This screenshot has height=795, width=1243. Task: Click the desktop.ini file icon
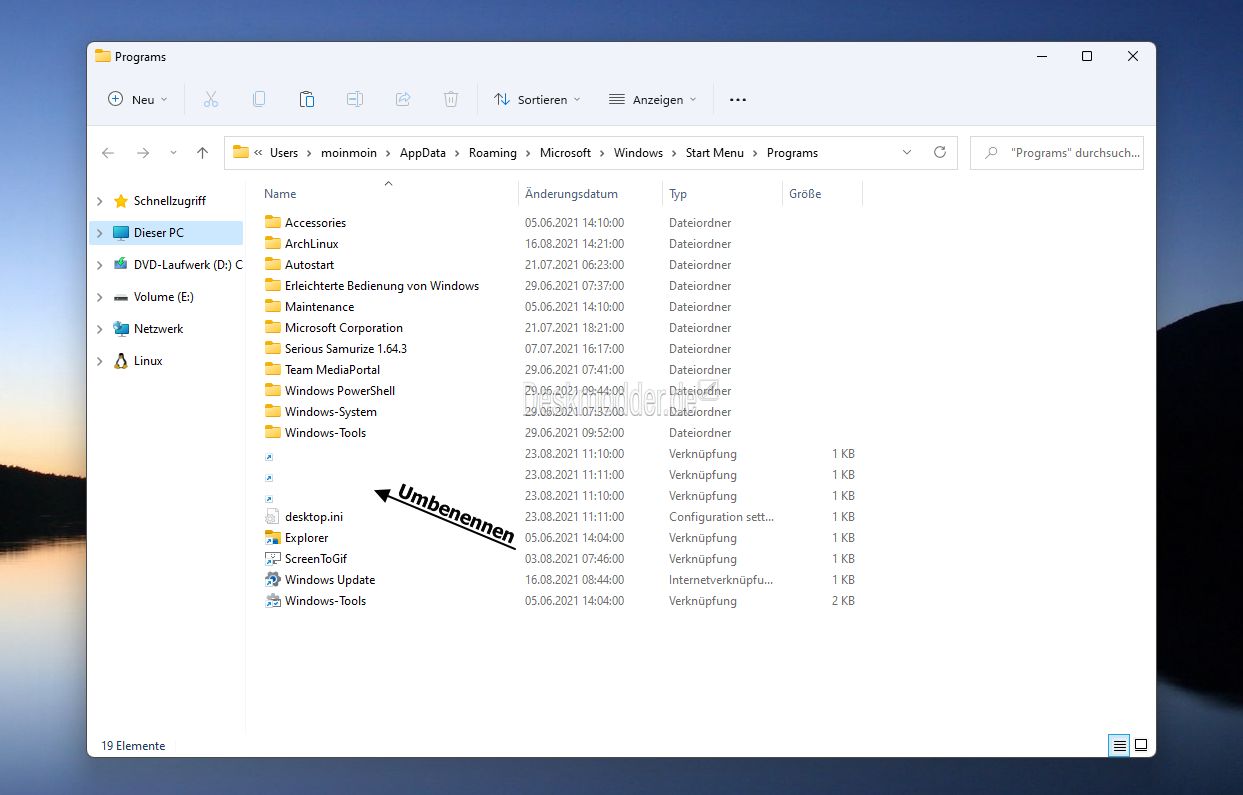pos(273,517)
